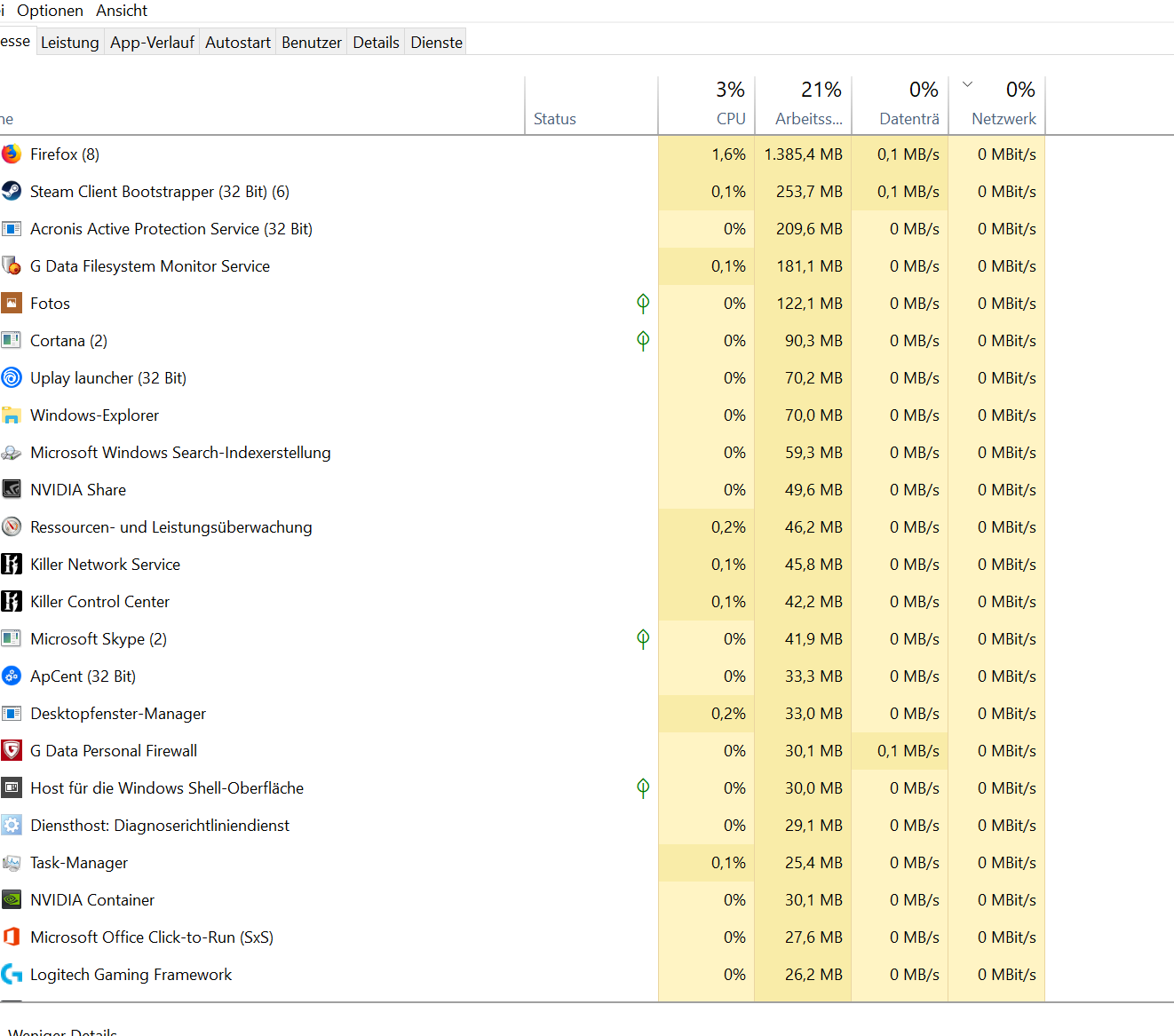The width and height of the screenshot is (1174, 1036).
Task: Click 'Acronis Active Protection Service (32 Bit)' name
Action: (171, 229)
